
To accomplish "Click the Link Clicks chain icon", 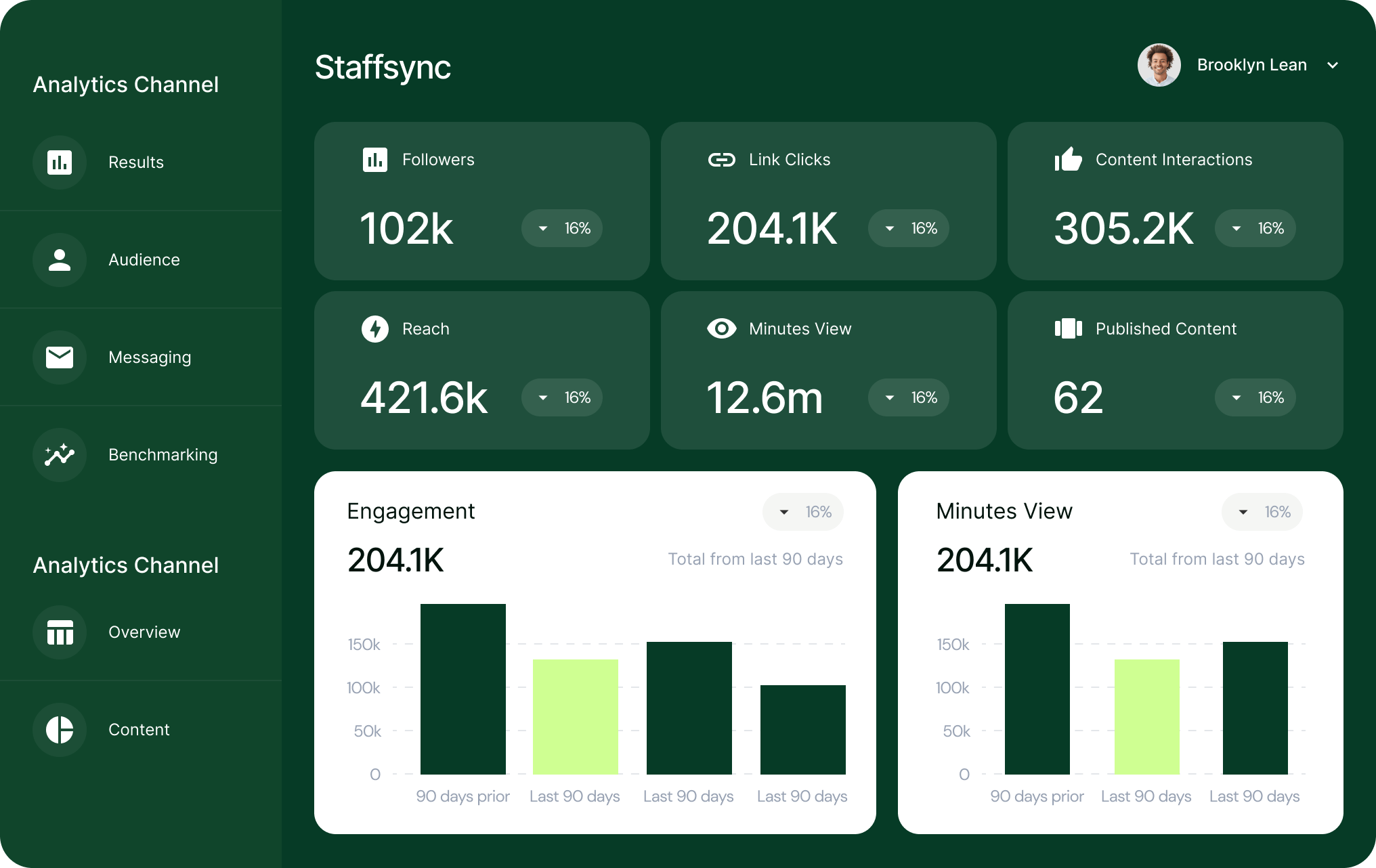I will pyautogui.click(x=721, y=160).
